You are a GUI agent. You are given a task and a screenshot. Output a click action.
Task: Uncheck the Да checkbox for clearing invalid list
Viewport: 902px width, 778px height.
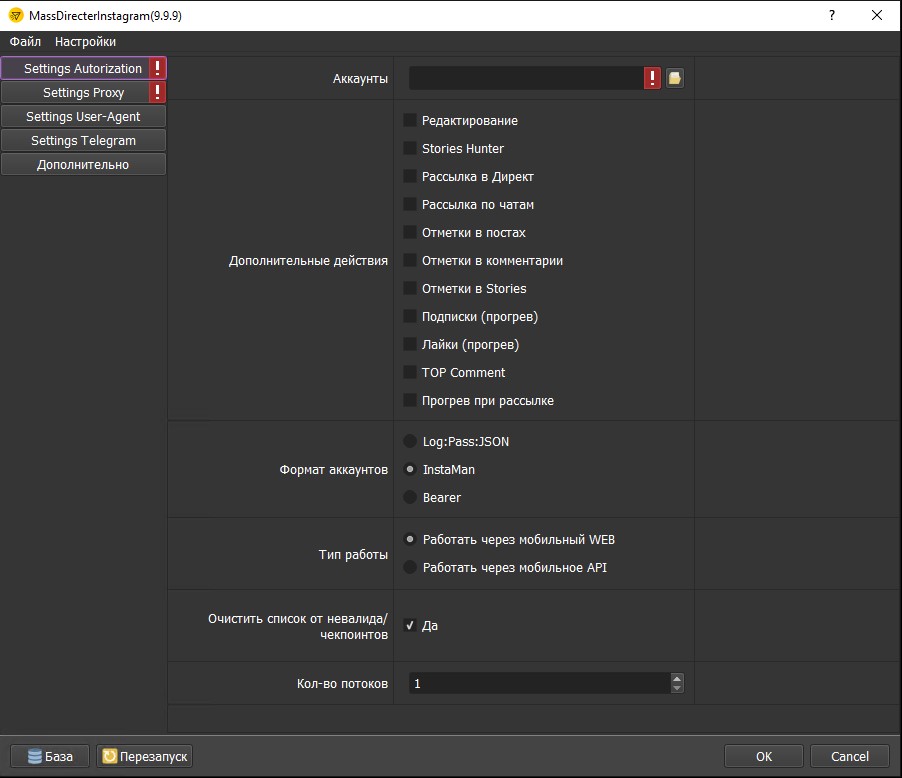[x=410, y=625]
